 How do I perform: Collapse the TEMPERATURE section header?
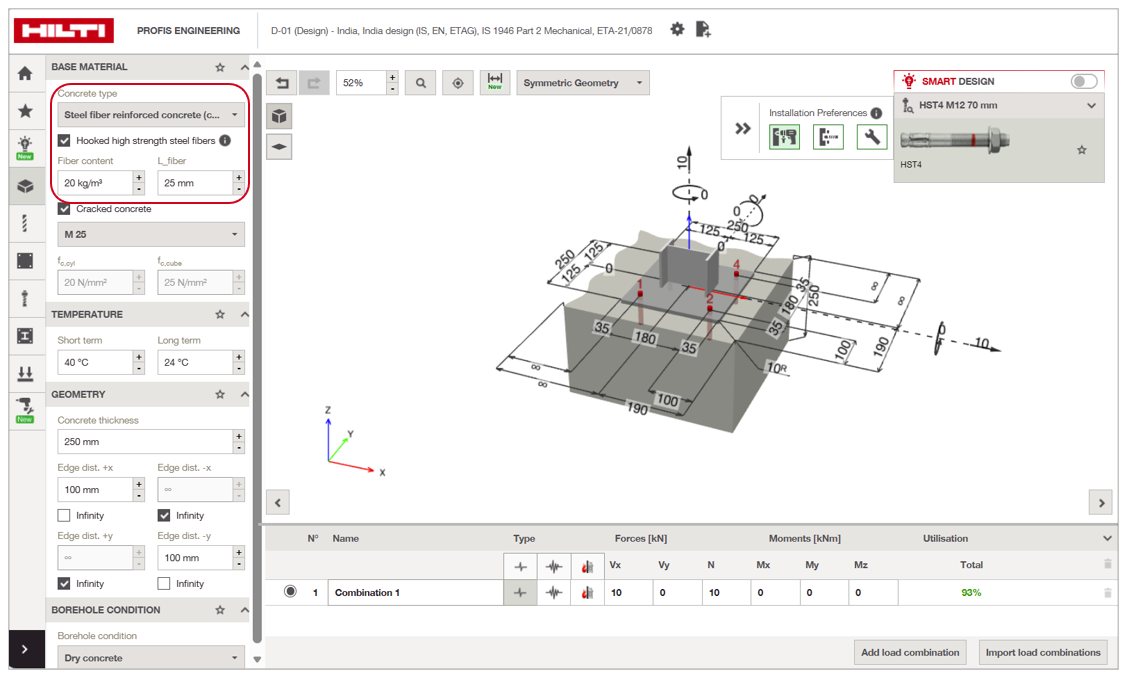tap(245, 315)
